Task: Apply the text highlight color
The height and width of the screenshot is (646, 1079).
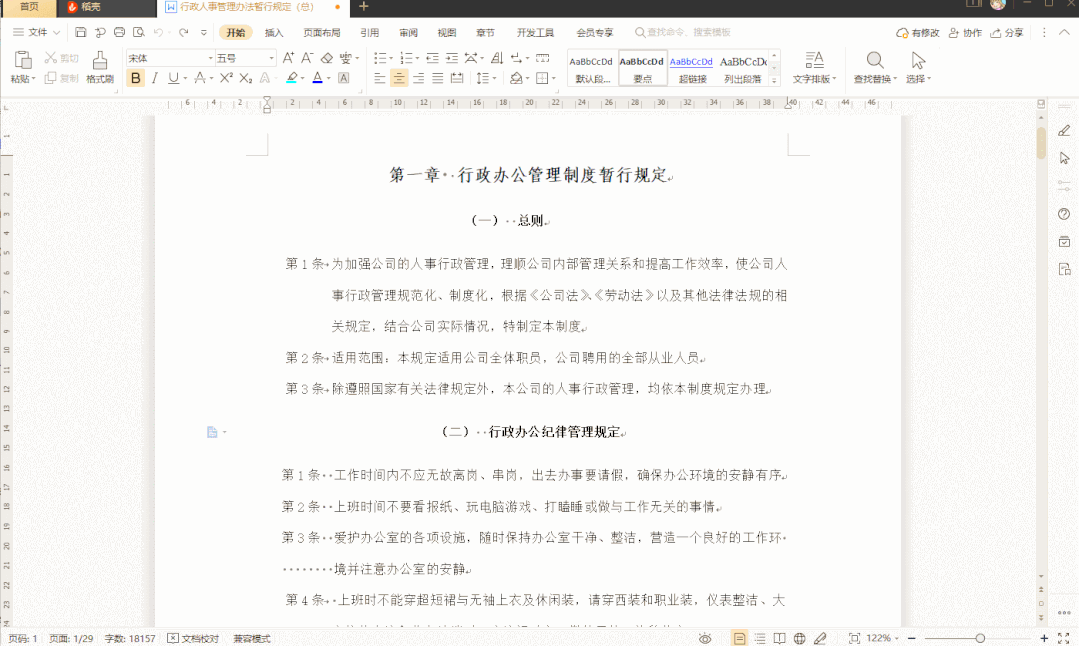Action: coord(292,78)
